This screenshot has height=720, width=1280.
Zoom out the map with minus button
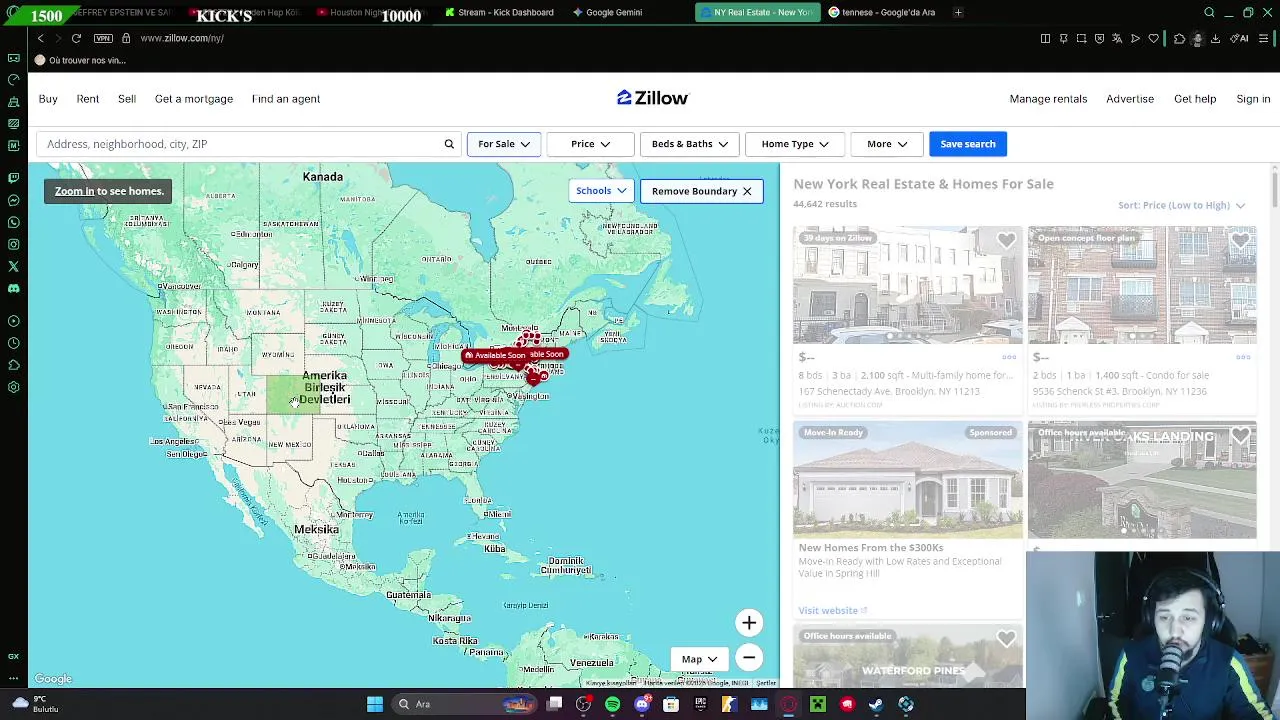749,657
